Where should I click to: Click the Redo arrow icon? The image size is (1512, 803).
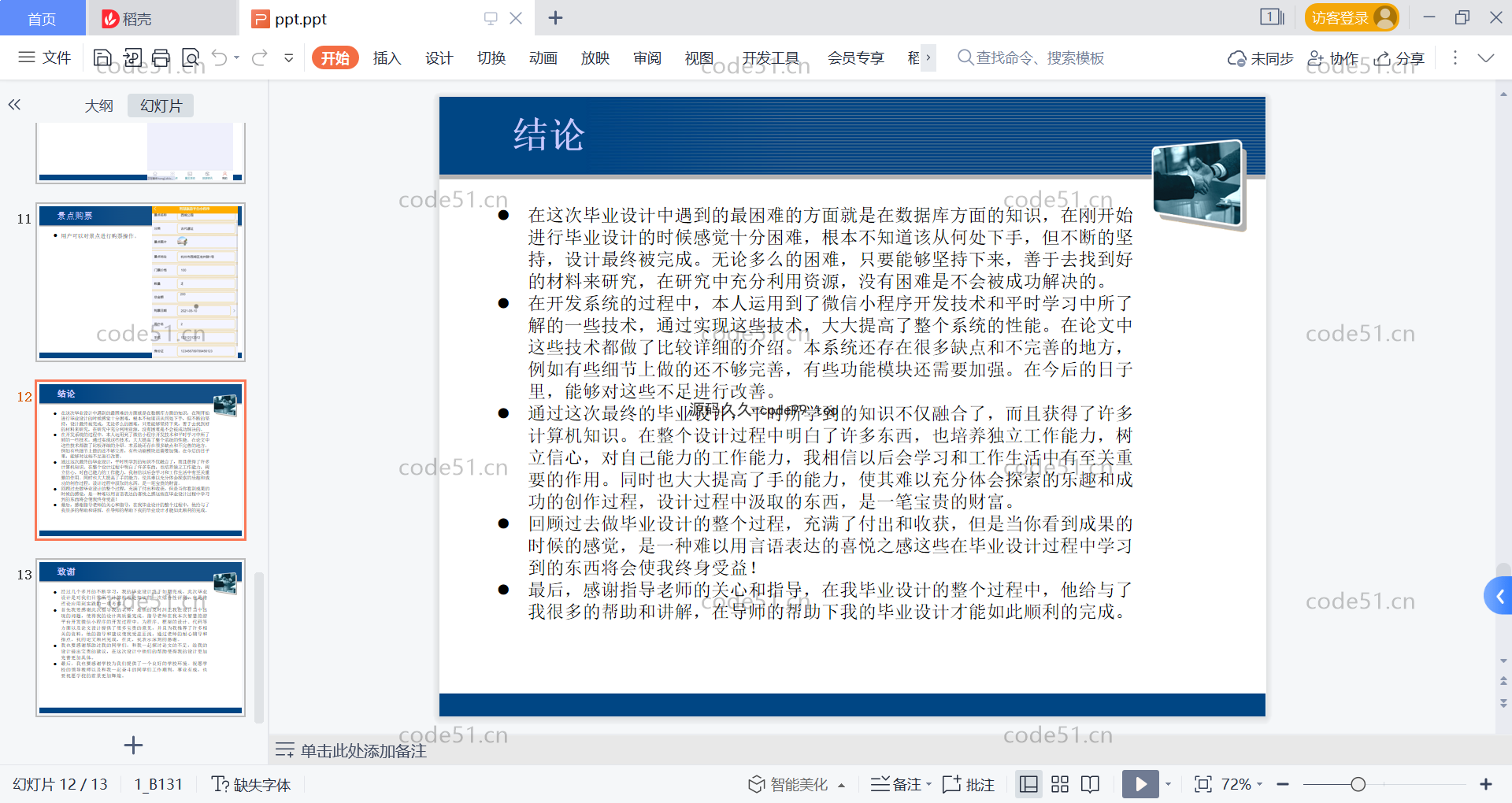point(260,57)
